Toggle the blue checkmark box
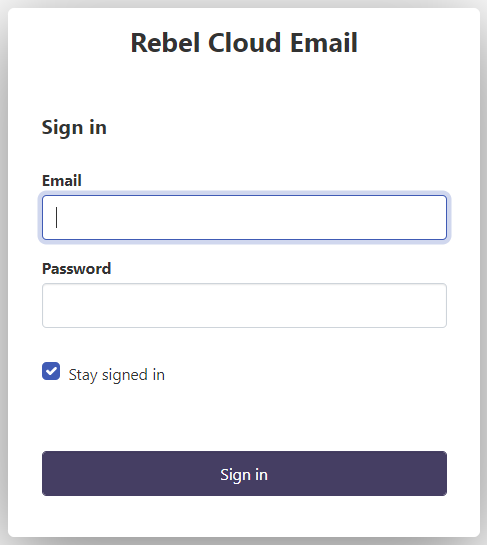The width and height of the screenshot is (487, 545). click(x=51, y=371)
